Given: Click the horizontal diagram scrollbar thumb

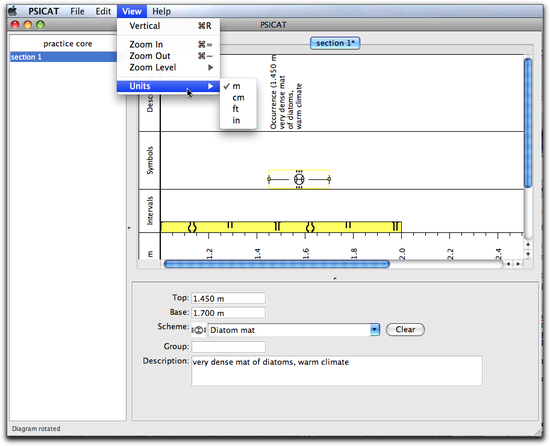Looking at the screenshot, I should 277,264.
